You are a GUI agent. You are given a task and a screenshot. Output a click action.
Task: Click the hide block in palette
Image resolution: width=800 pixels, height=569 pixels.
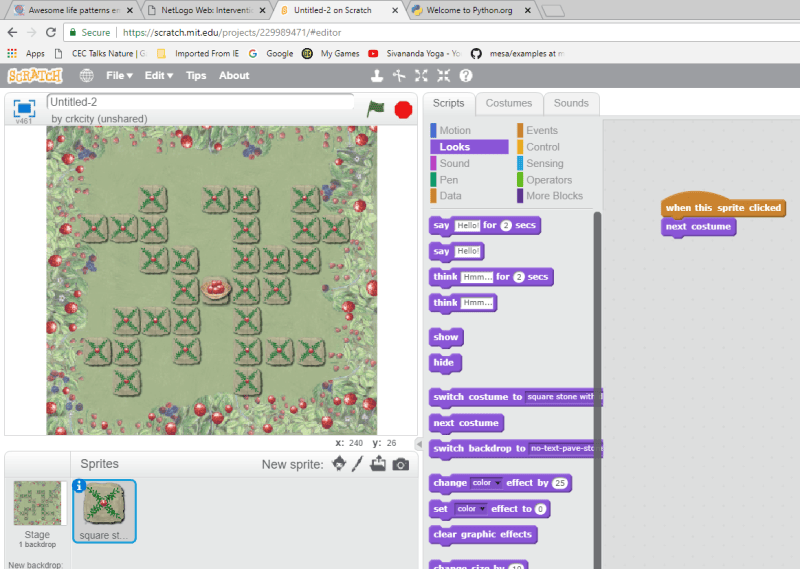pyautogui.click(x=445, y=363)
